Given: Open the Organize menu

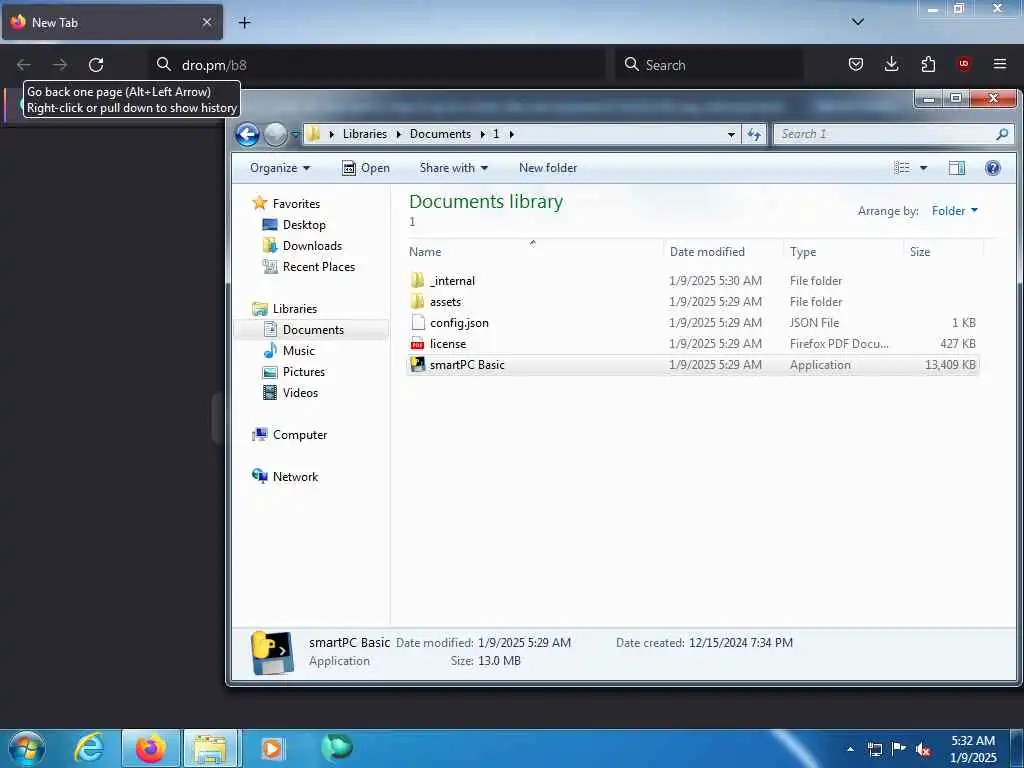Looking at the screenshot, I should 280,168.
